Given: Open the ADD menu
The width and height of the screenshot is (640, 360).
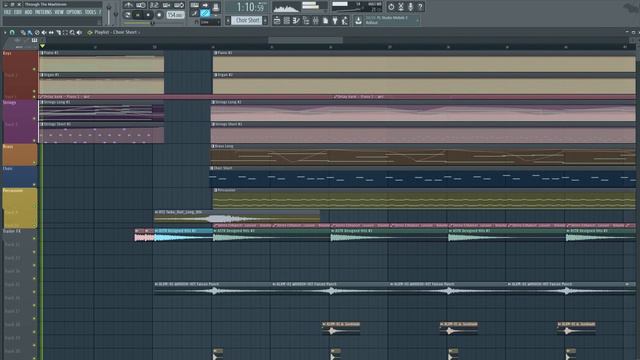Looking at the screenshot, I should click(29, 12).
